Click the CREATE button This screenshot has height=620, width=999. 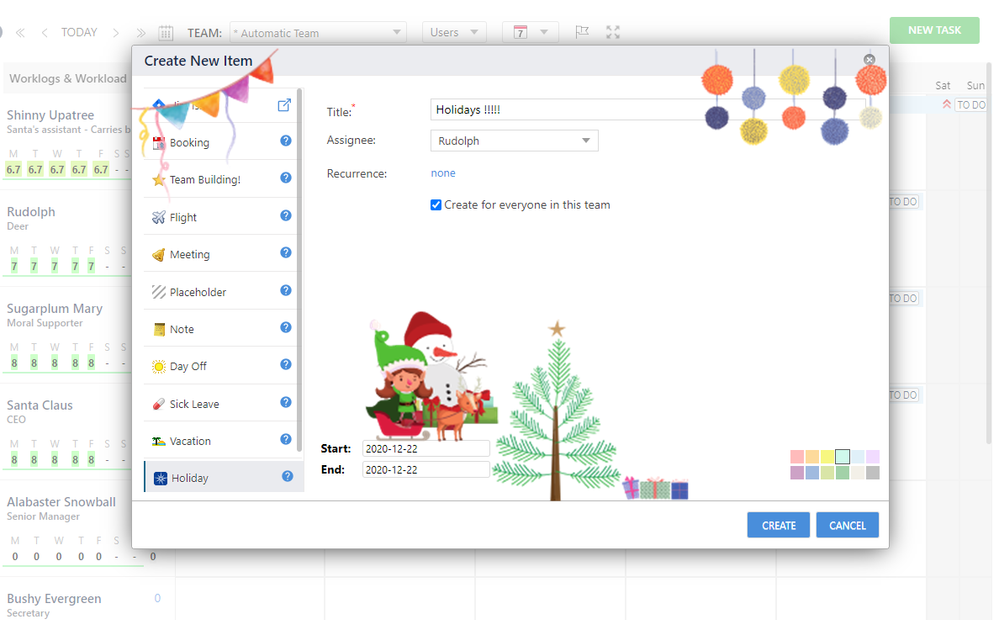point(779,525)
